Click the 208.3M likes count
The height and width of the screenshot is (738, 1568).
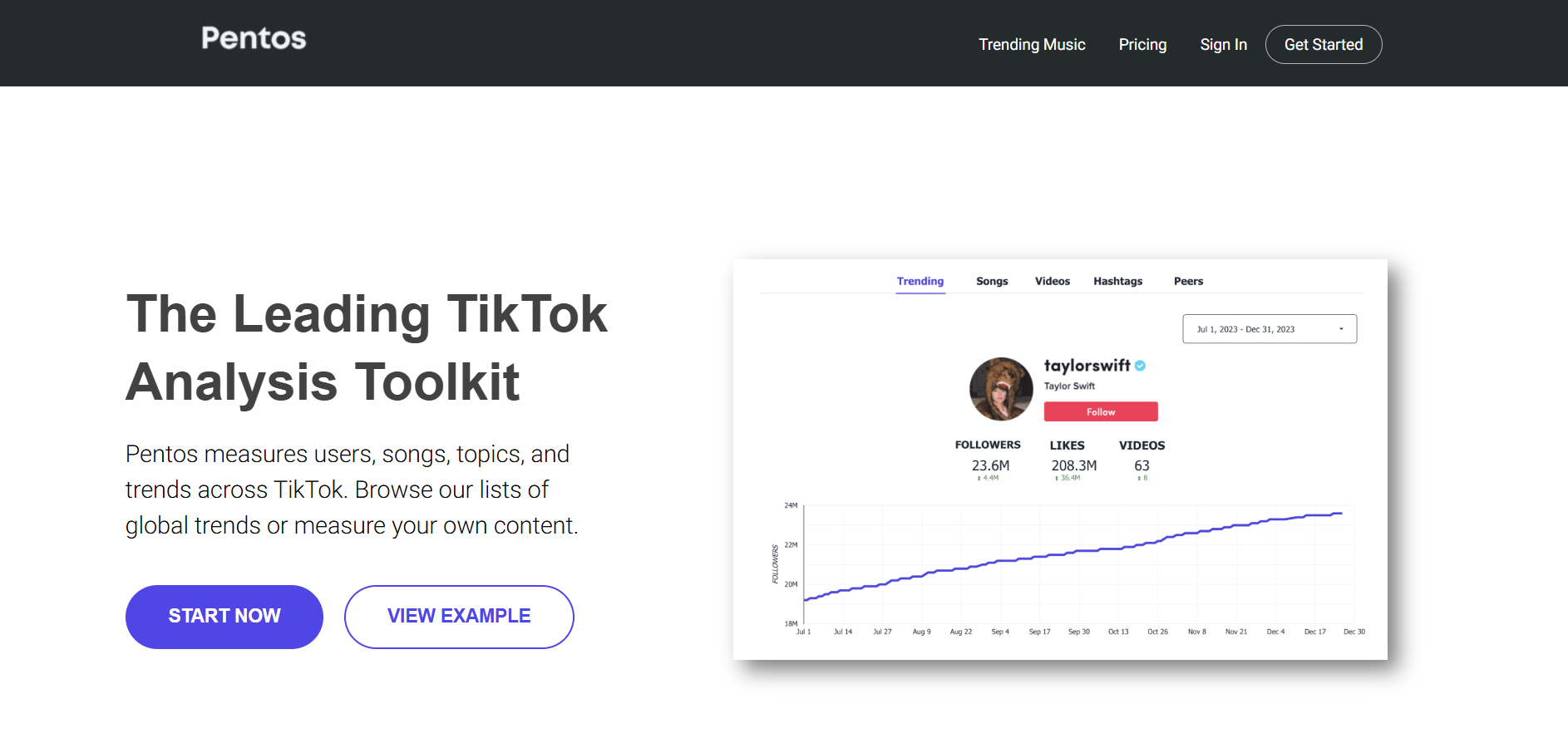click(x=1073, y=465)
